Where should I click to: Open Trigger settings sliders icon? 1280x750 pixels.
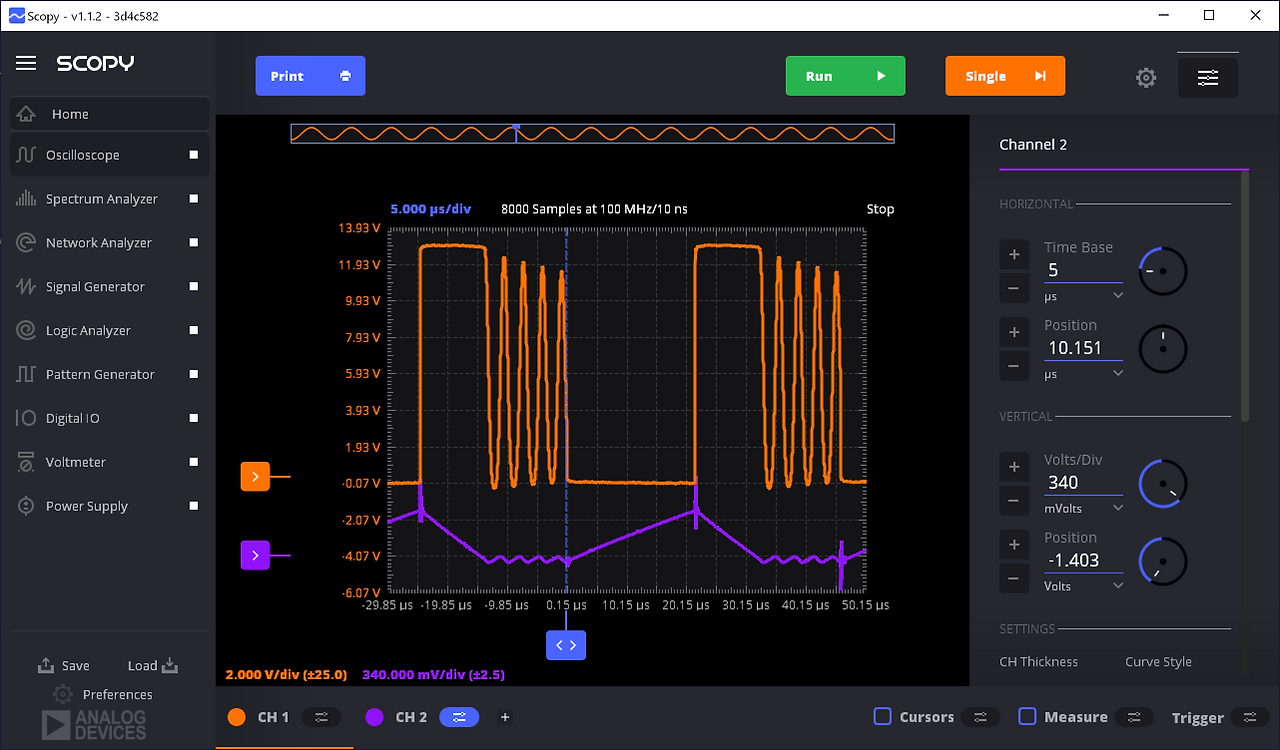pos(1250,717)
